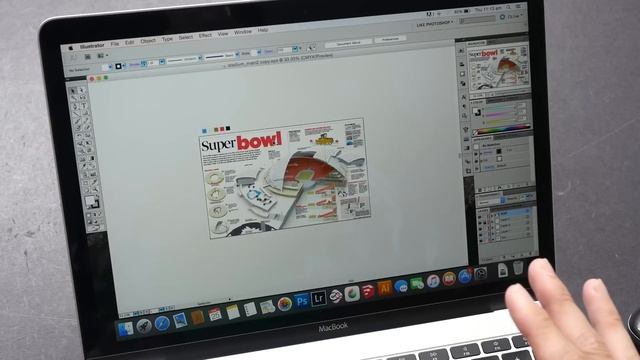The image size is (640, 360).
Task: Open the Object menu
Action: click(x=148, y=41)
